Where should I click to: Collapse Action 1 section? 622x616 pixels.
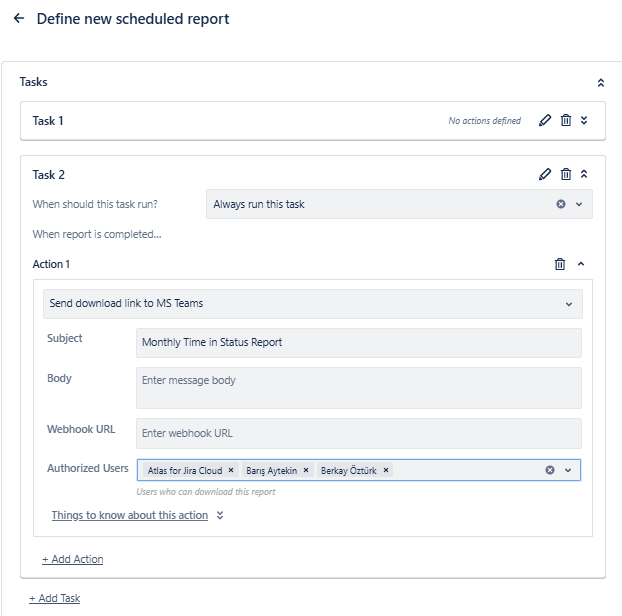pyautogui.click(x=581, y=264)
